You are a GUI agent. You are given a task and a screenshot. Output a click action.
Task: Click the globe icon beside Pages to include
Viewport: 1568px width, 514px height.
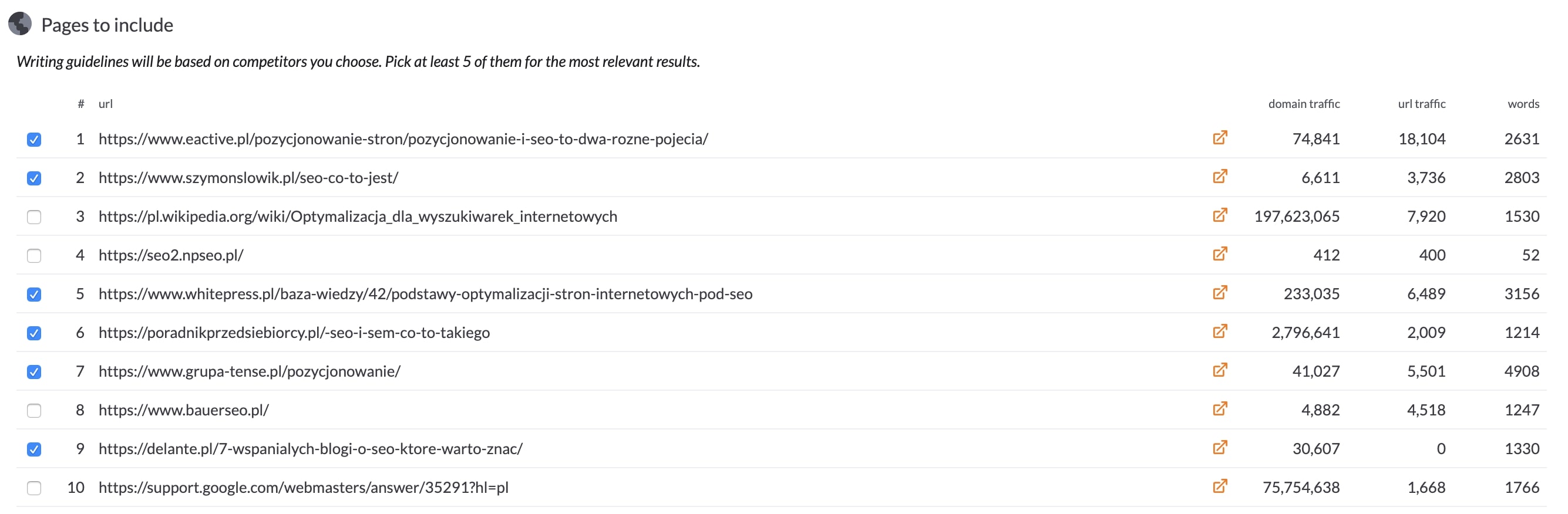tap(20, 24)
